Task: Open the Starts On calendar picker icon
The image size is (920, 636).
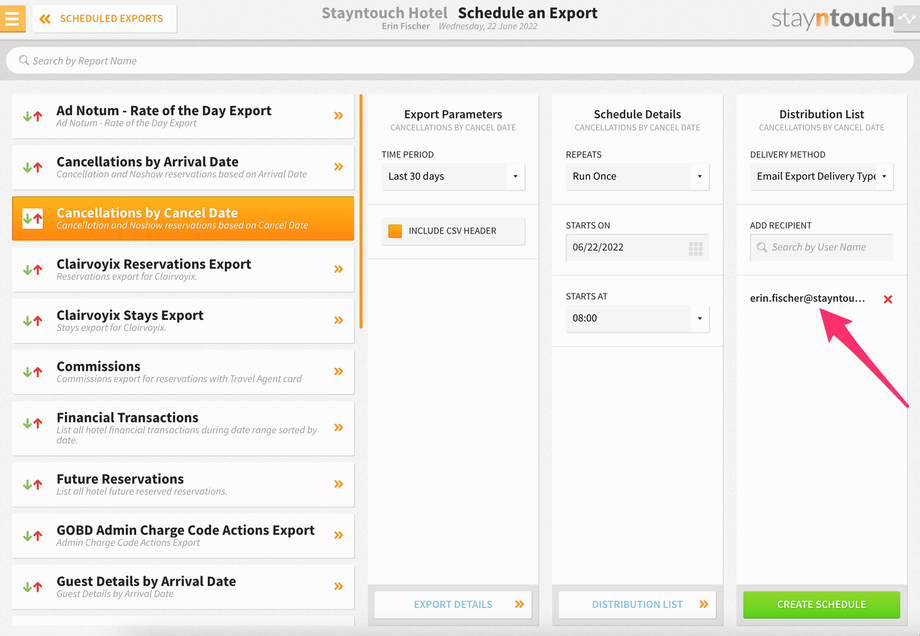Action: click(x=695, y=248)
